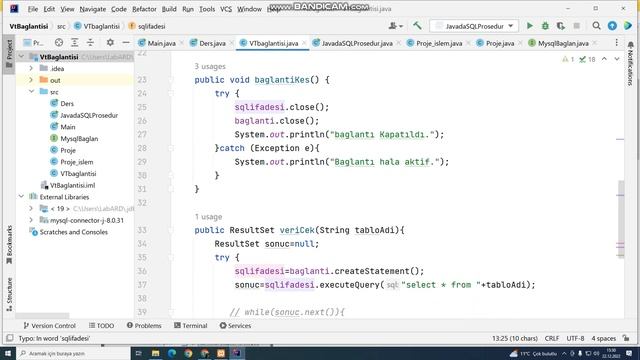
Task: Toggle the Project side tool window
Action: (x=9, y=54)
